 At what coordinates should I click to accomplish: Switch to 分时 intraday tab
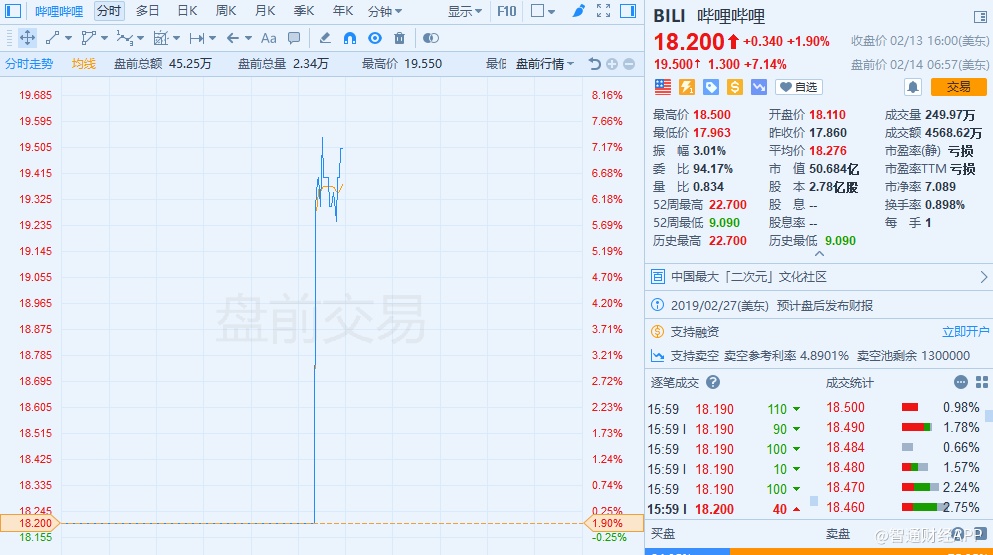coord(109,11)
